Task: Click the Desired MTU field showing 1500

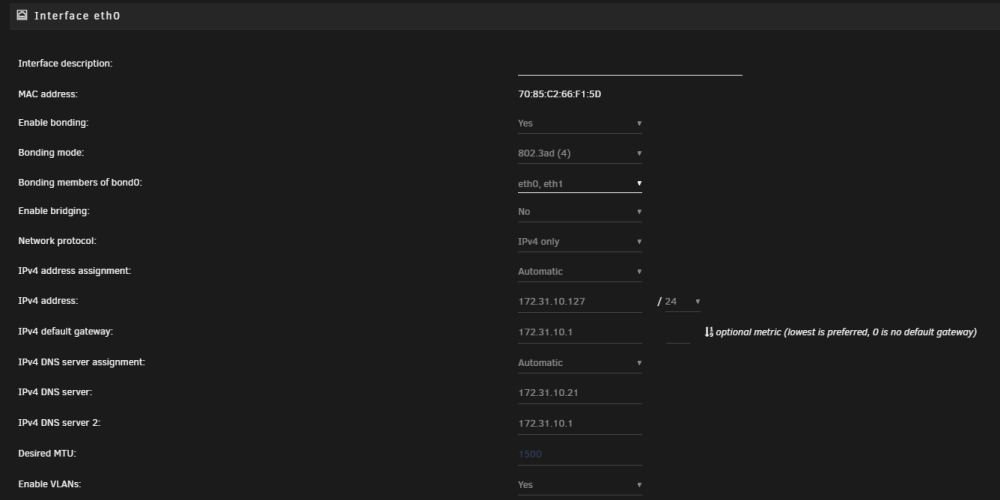Action: click(580, 454)
